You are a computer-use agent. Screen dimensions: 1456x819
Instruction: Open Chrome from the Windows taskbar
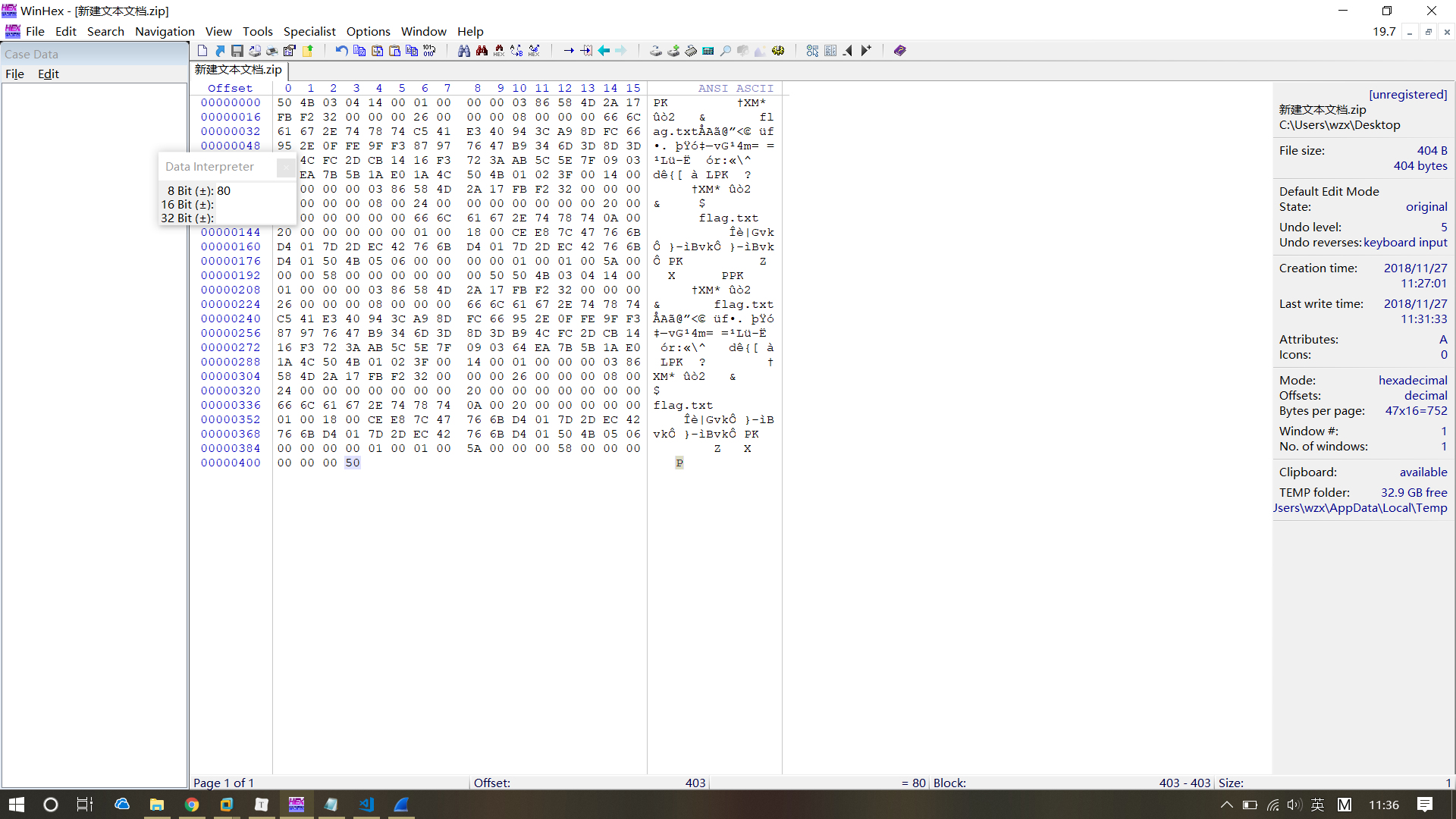[192, 805]
